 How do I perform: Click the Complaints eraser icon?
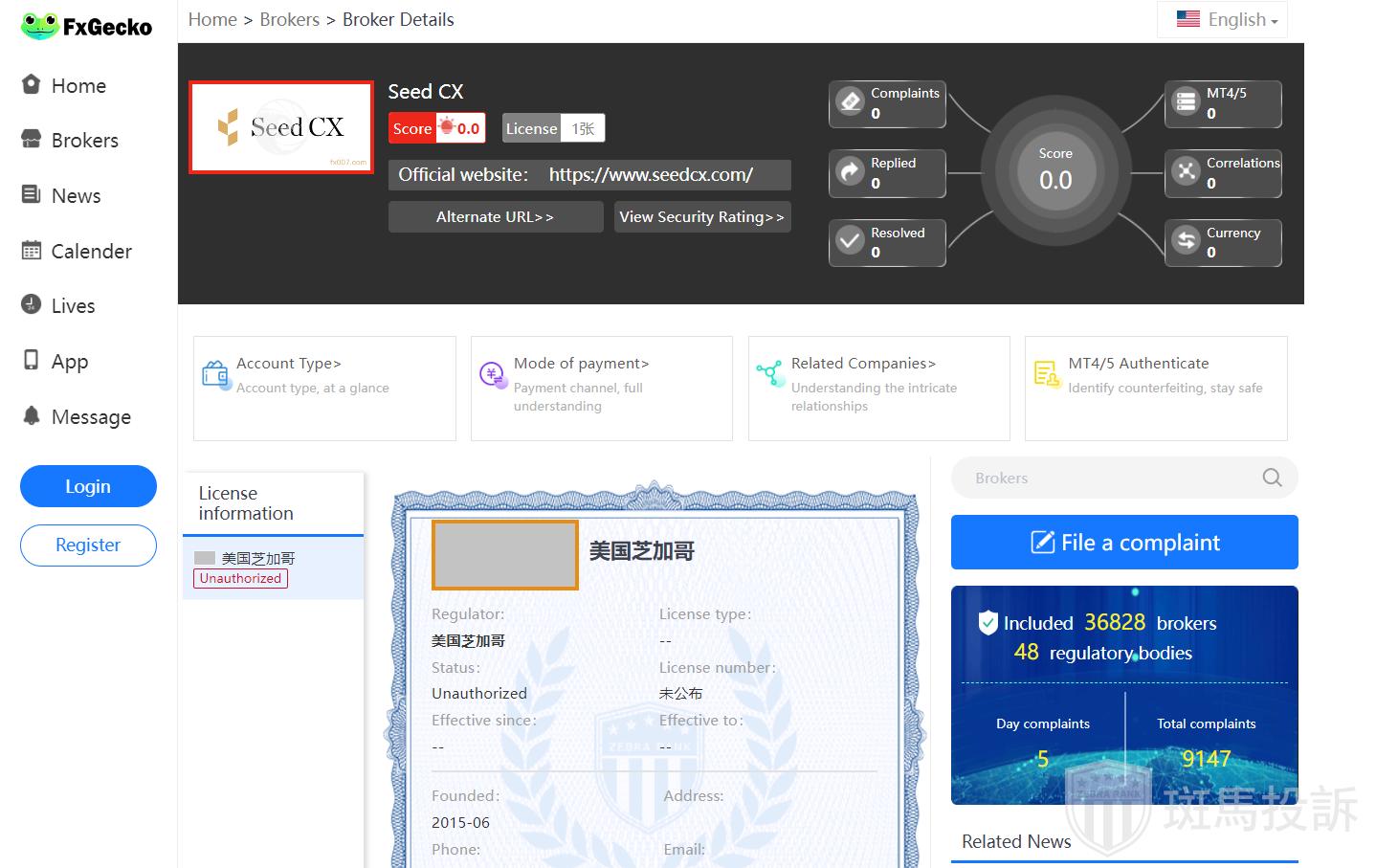pos(850,101)
